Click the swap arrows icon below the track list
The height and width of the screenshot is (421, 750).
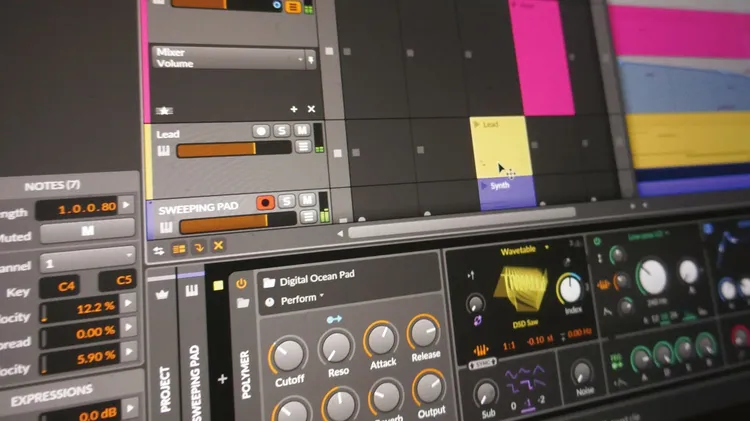click(158, 250)
